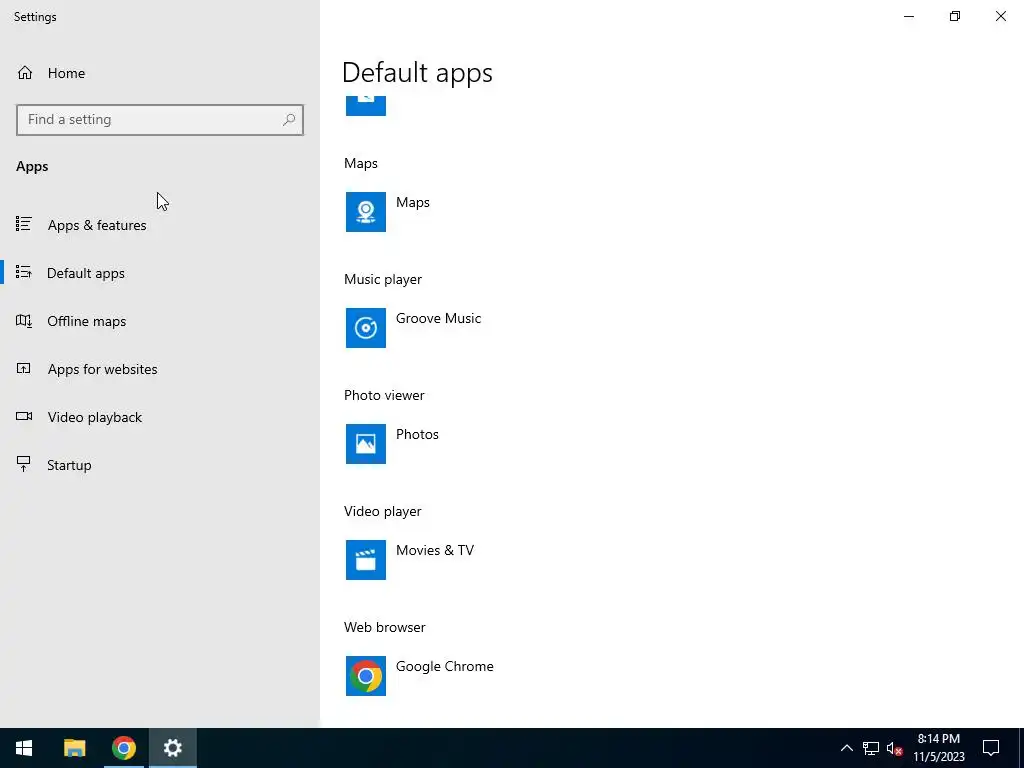
Task: Go to Apps & features
Action: pos(97,225)
